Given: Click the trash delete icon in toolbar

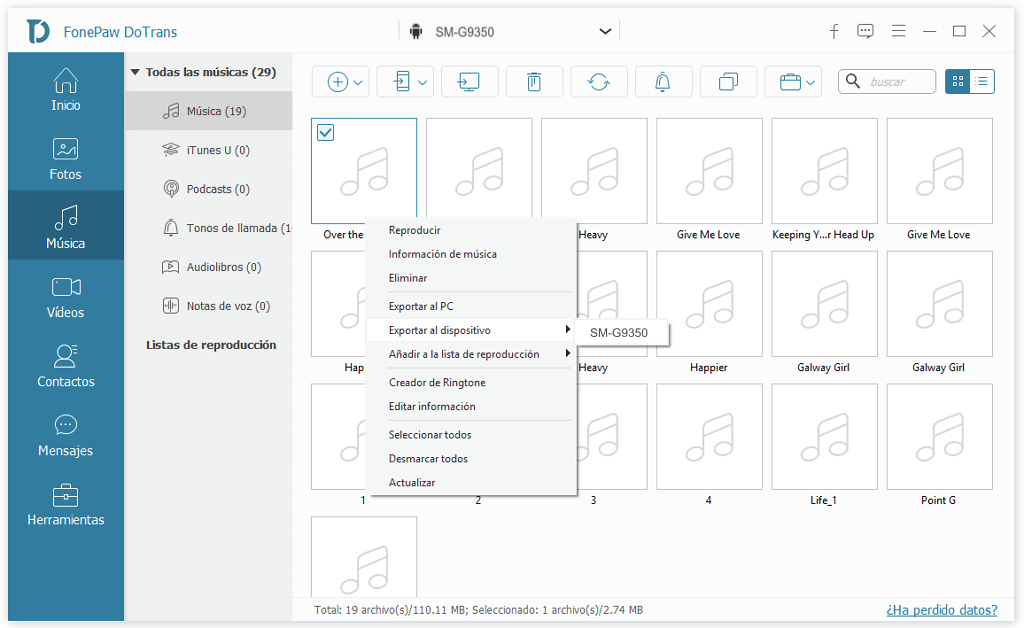Looking at the screenshot, I should click(x=534, y=82).
